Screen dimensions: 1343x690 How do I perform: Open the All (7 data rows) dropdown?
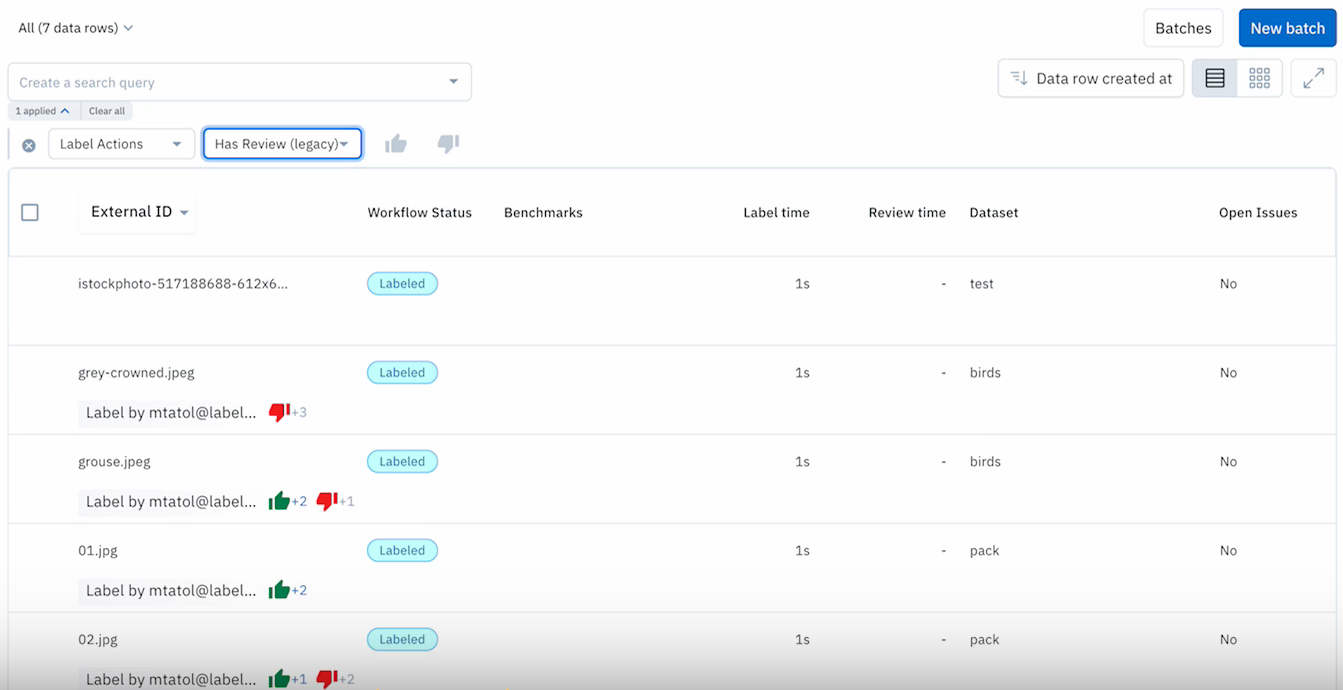click(76, 28)
